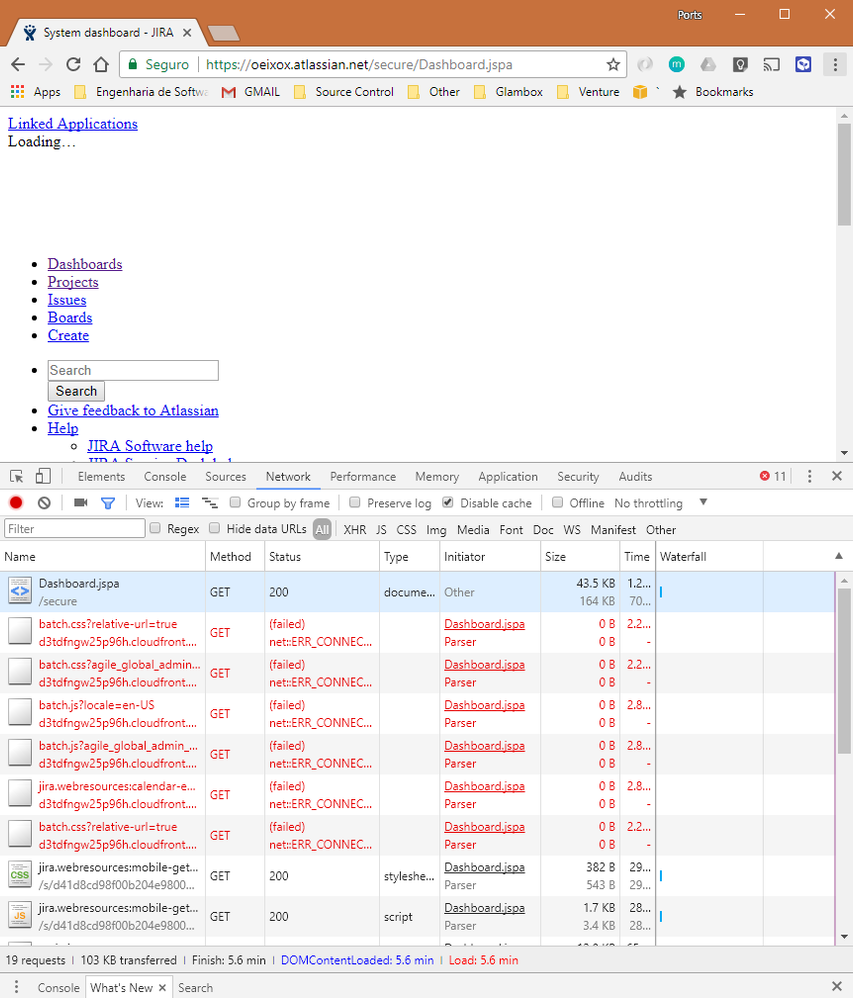Open the DevTools three-dot menu
This screenshot has width=853, height=998.
810,477
